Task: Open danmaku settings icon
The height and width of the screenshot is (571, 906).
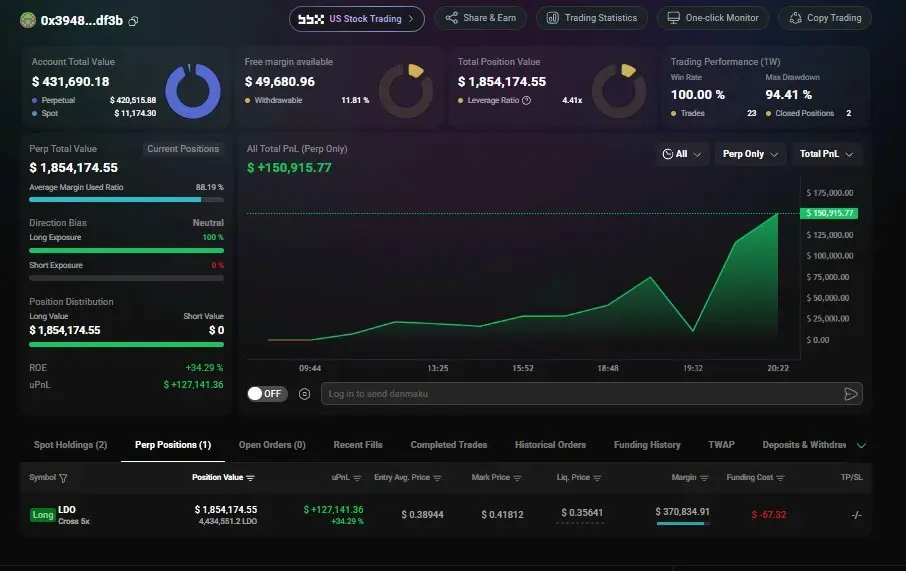Action: tap(305, 394)
